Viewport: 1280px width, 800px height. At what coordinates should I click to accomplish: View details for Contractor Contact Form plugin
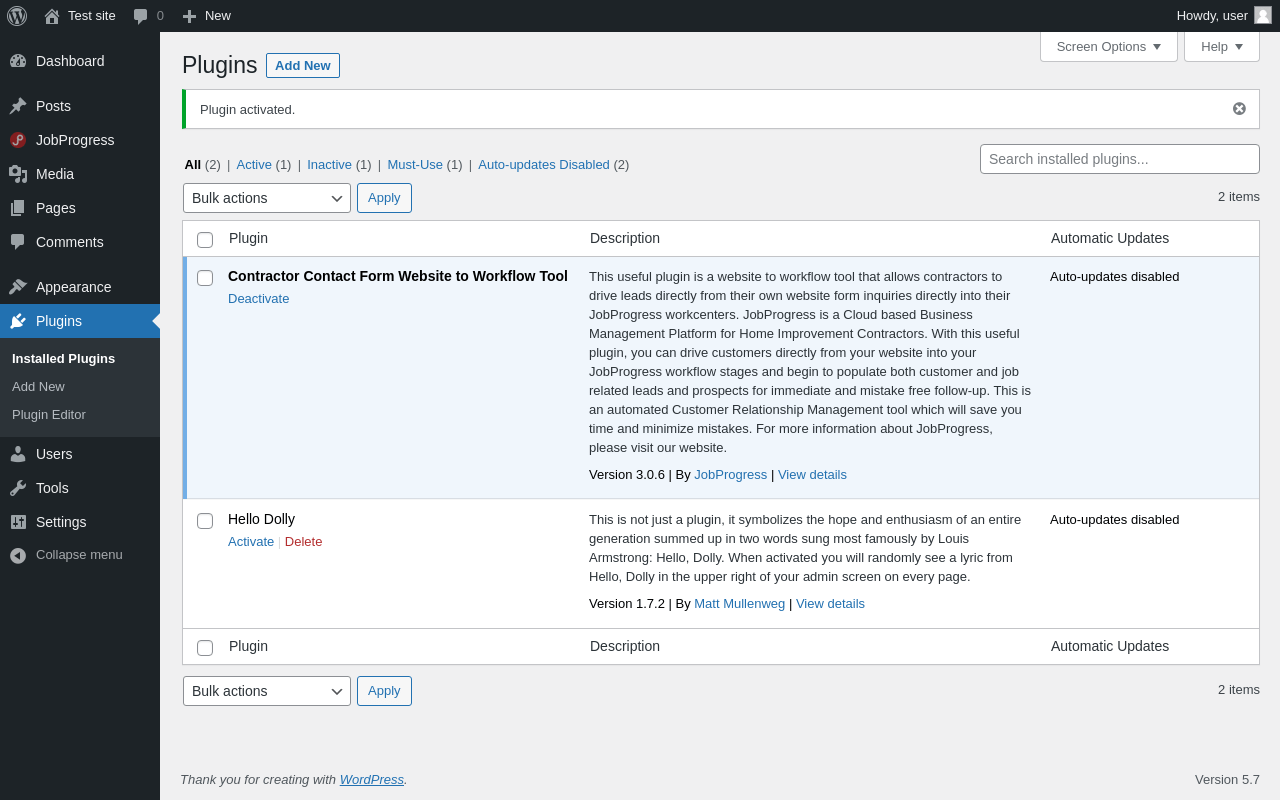coord(812,475)
